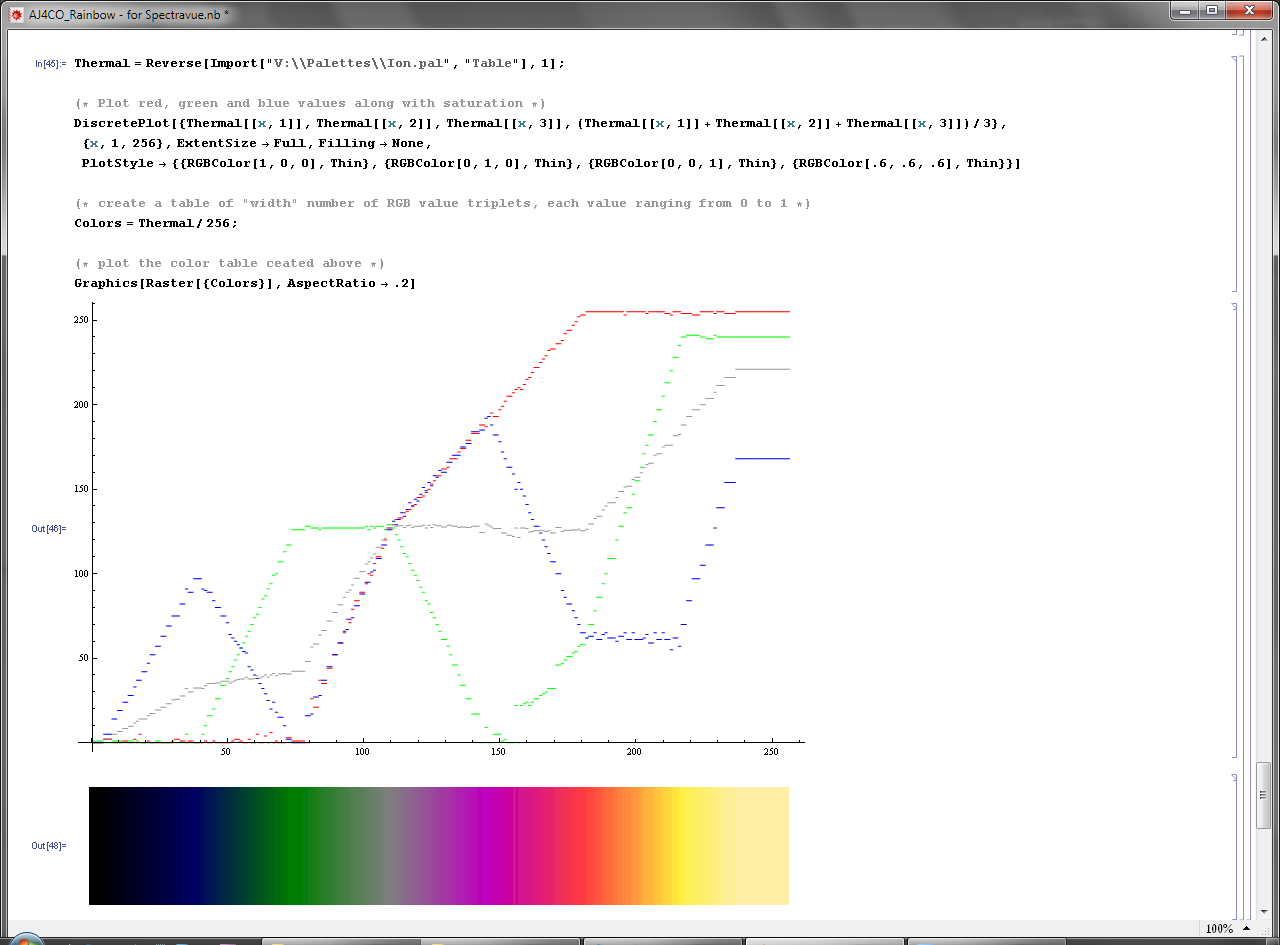Click the scroll up arrow of vertical scrollbar

pos(1264,37)
